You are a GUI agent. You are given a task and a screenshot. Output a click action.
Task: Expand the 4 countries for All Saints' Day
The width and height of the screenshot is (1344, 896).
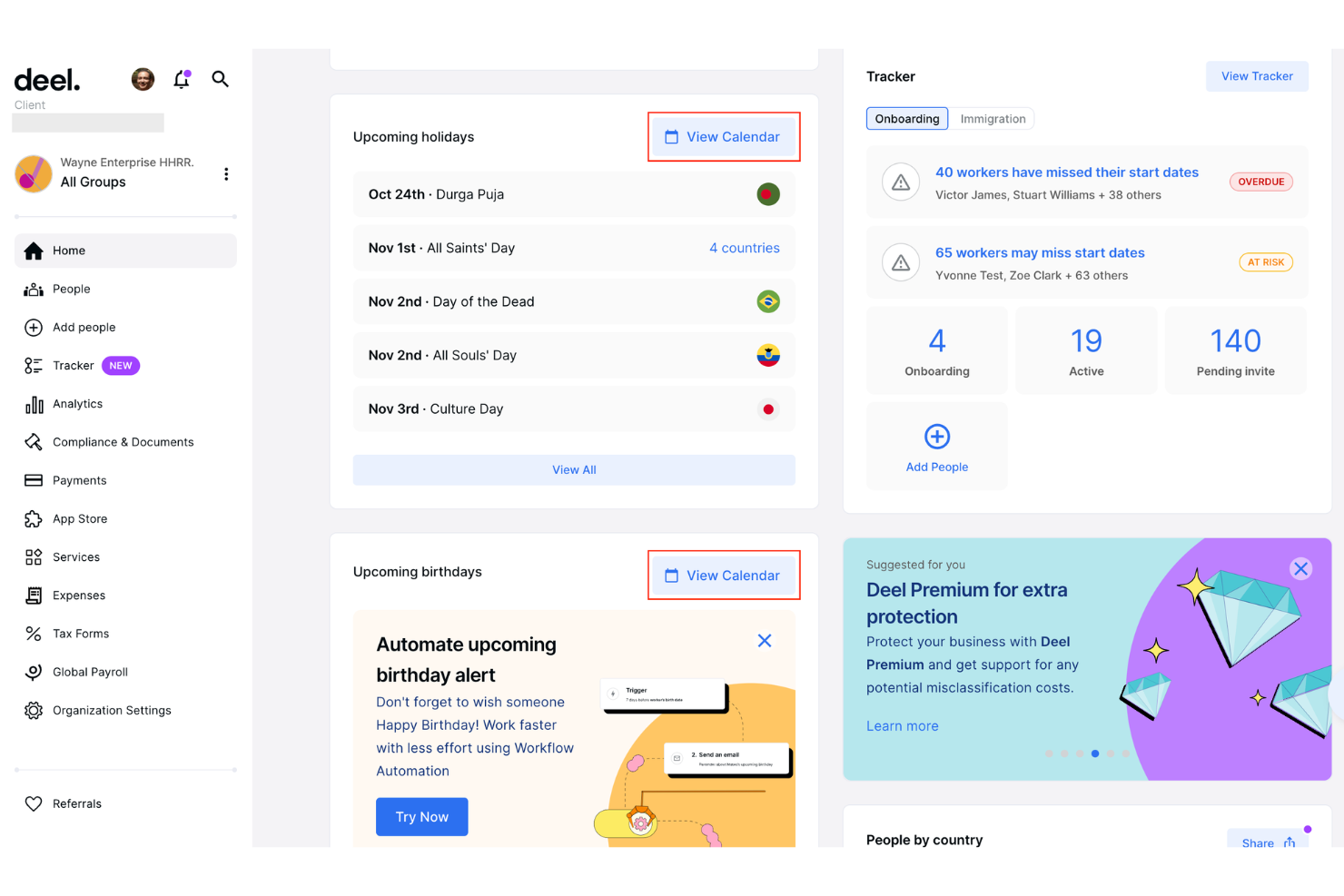point(745,247)
